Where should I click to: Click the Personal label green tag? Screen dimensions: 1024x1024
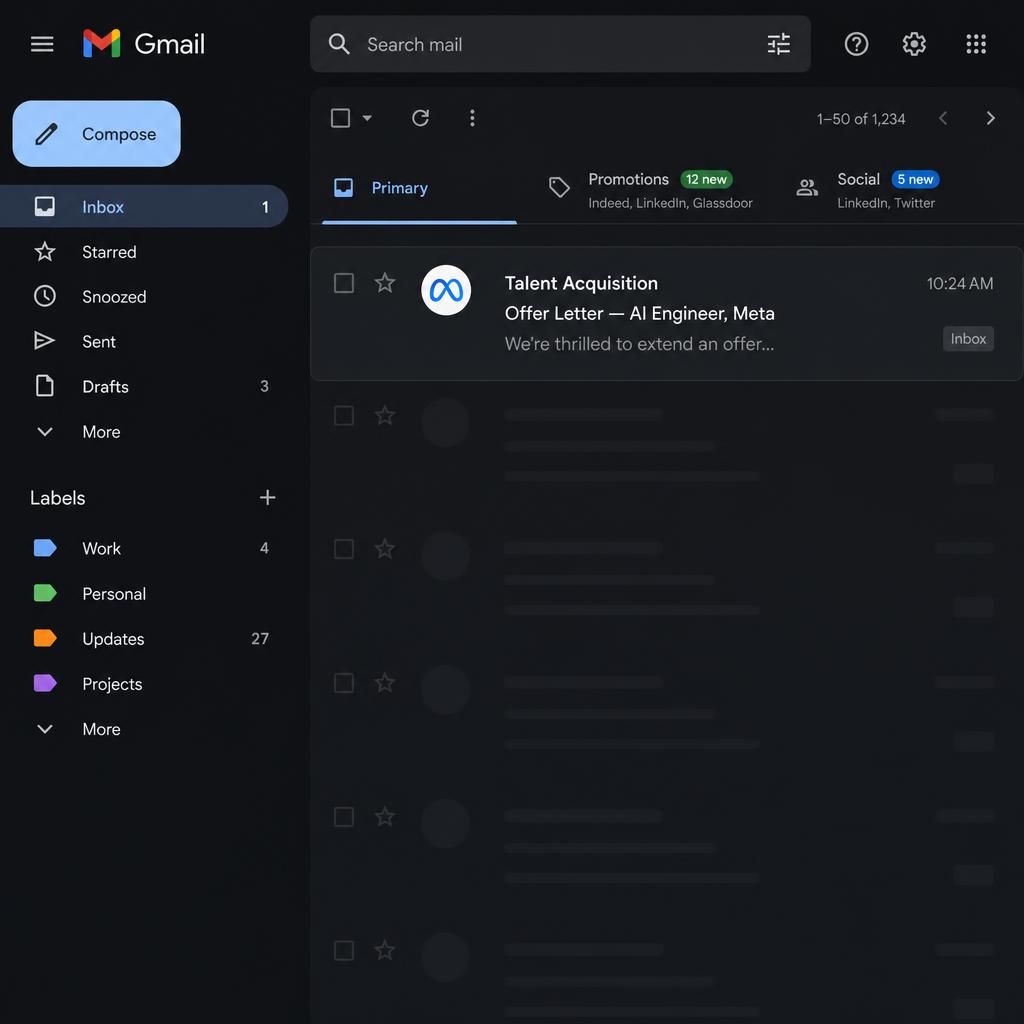45,593
